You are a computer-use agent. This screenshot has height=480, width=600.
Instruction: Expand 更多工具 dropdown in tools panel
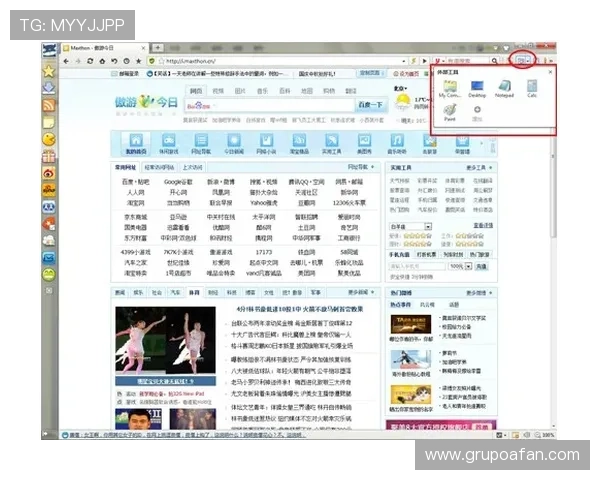(479, 168)
